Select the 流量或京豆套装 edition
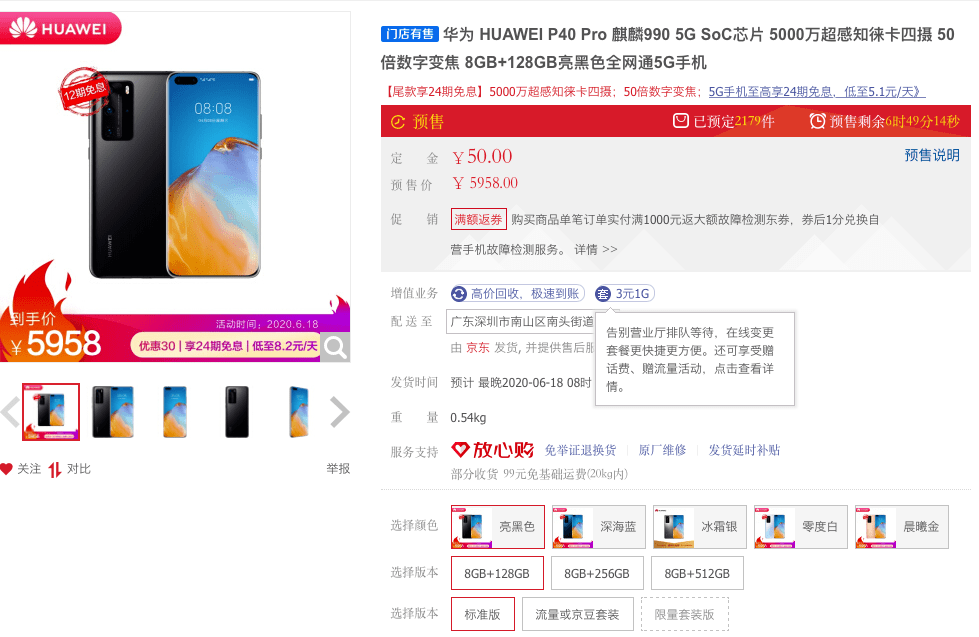Screen dimensions: 979x637 click(x=578, y=615)
